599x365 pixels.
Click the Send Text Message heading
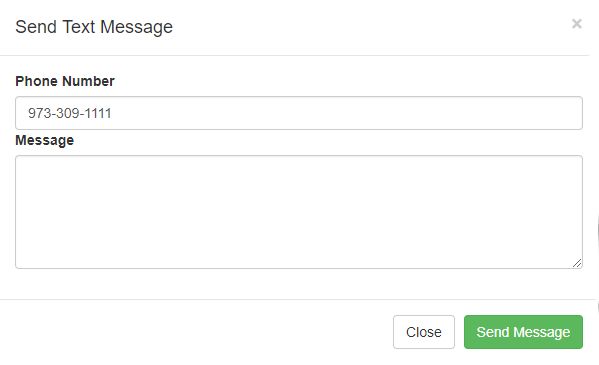pyautogui.click(x=94, y=27)
